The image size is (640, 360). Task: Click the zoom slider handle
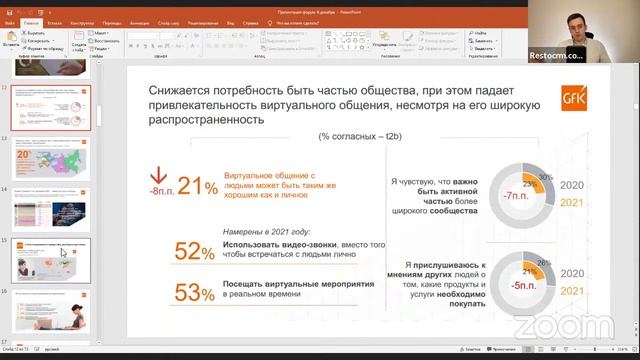tap(595, 349)
